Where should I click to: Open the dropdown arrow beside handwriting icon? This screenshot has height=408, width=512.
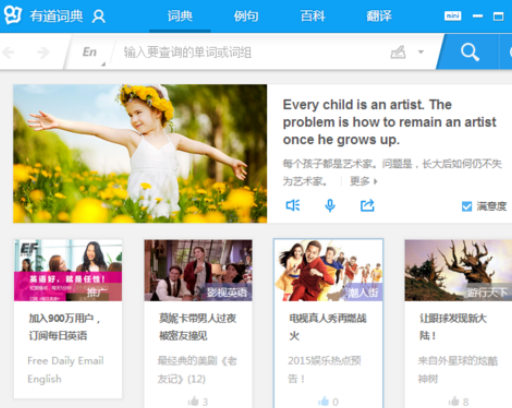click(421, 52)
